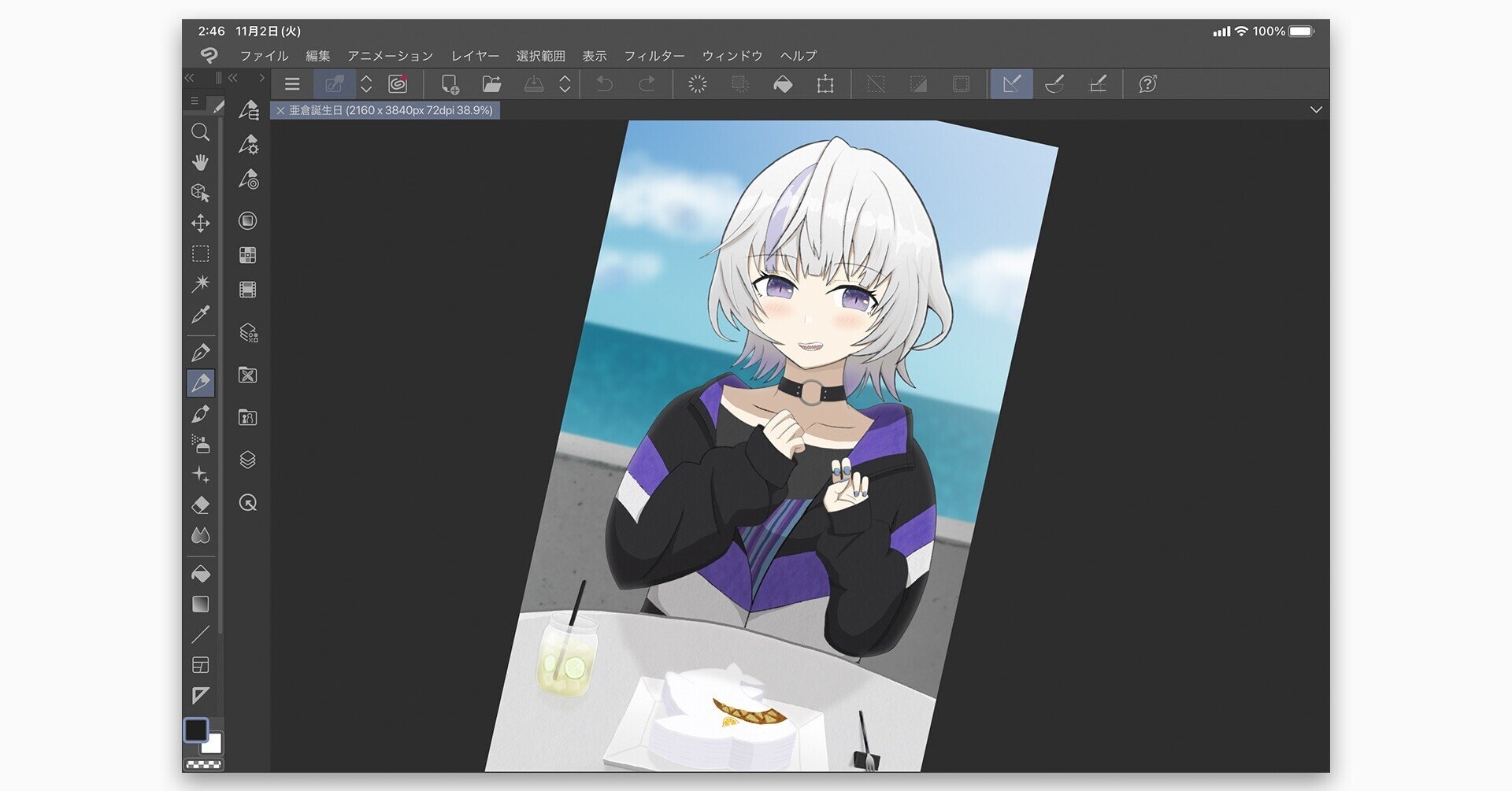Click the Undo arrow in the command bar
1512x791 pixels.
click(604, 84)
